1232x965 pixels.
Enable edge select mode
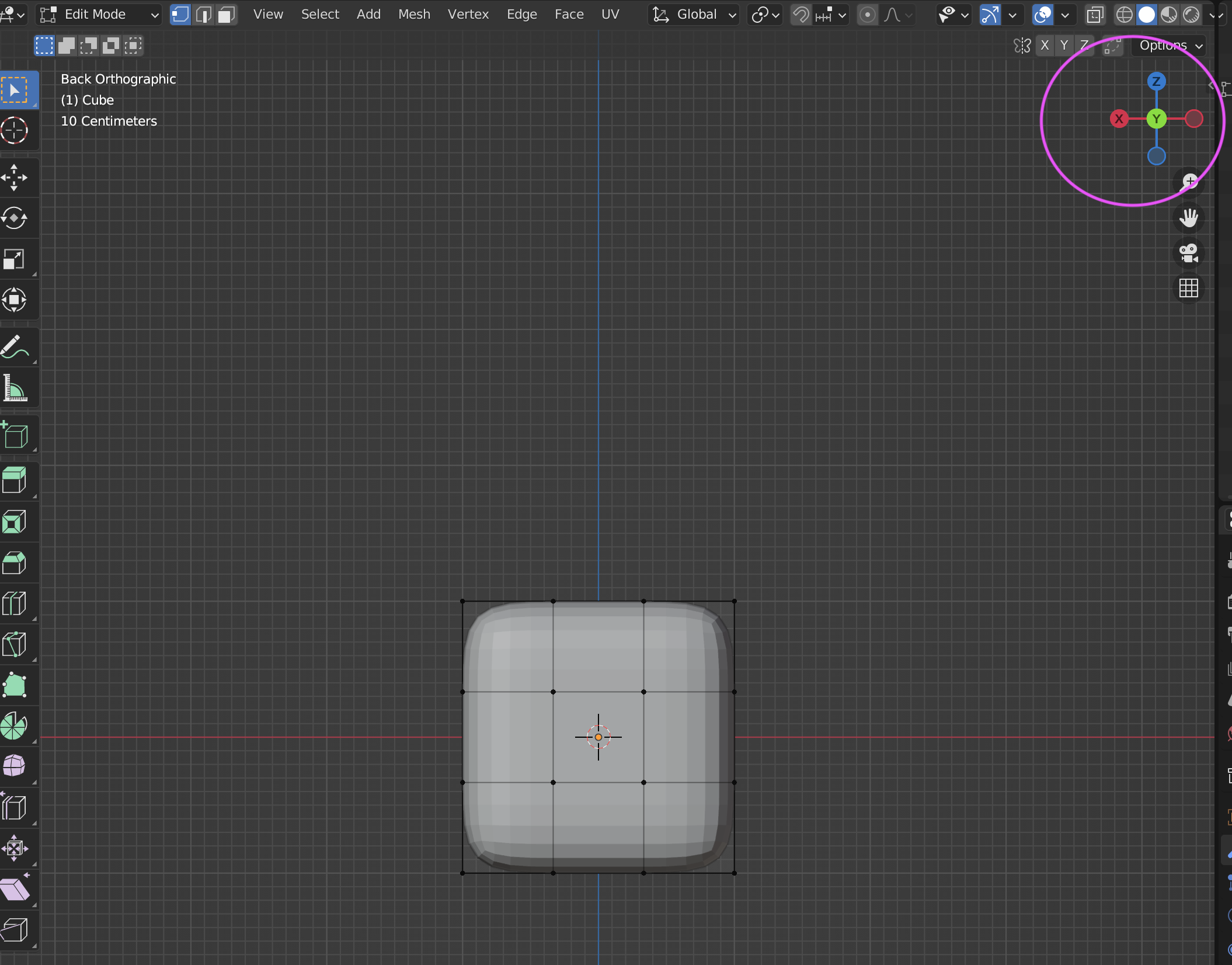203,14
